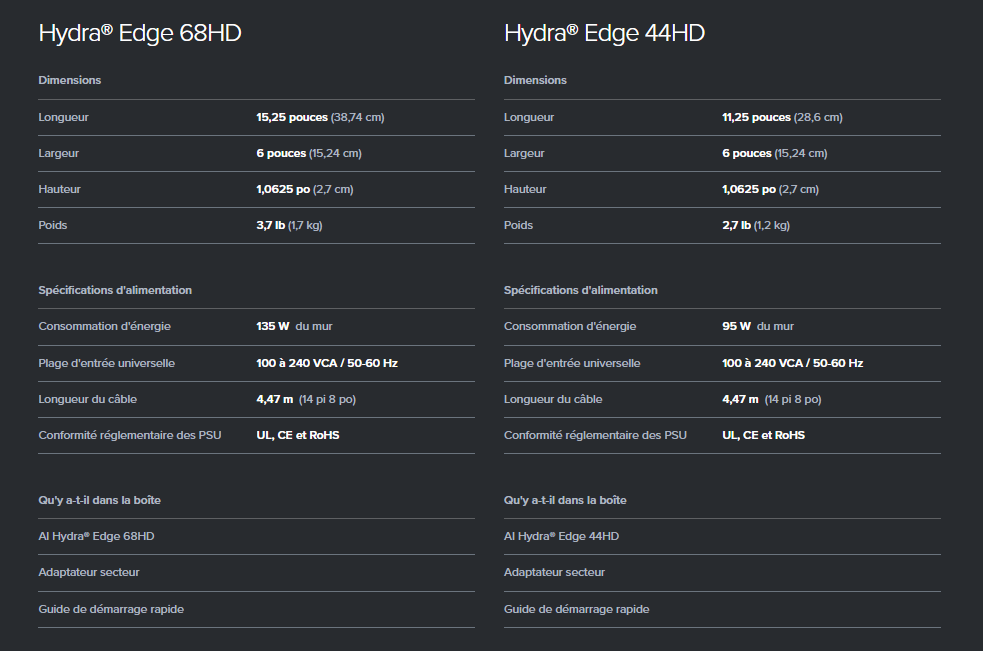
Task: Select the 44HD height "1,0625 po (2,7 cm)"
Action: [770, 189]
